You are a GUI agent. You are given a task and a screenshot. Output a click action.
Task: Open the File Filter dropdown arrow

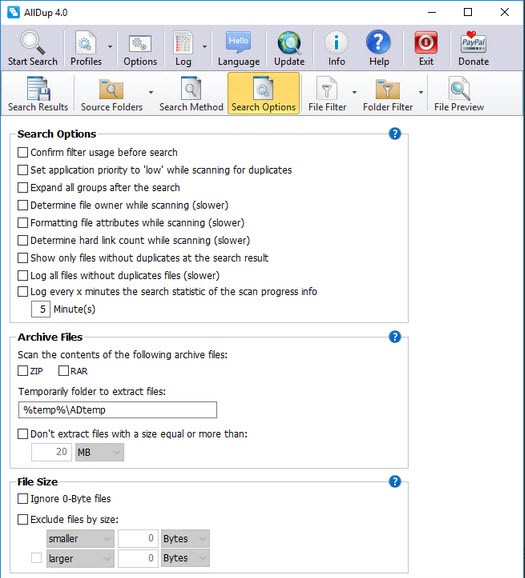click(x=354, y=92)
